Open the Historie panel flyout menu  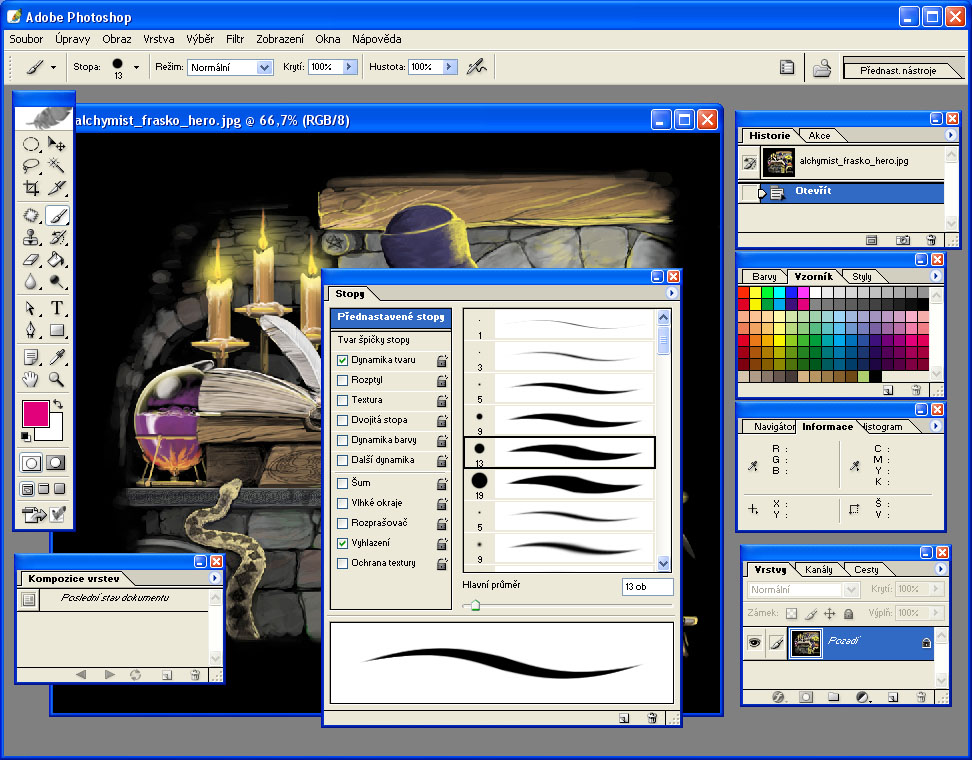[951, 135]
